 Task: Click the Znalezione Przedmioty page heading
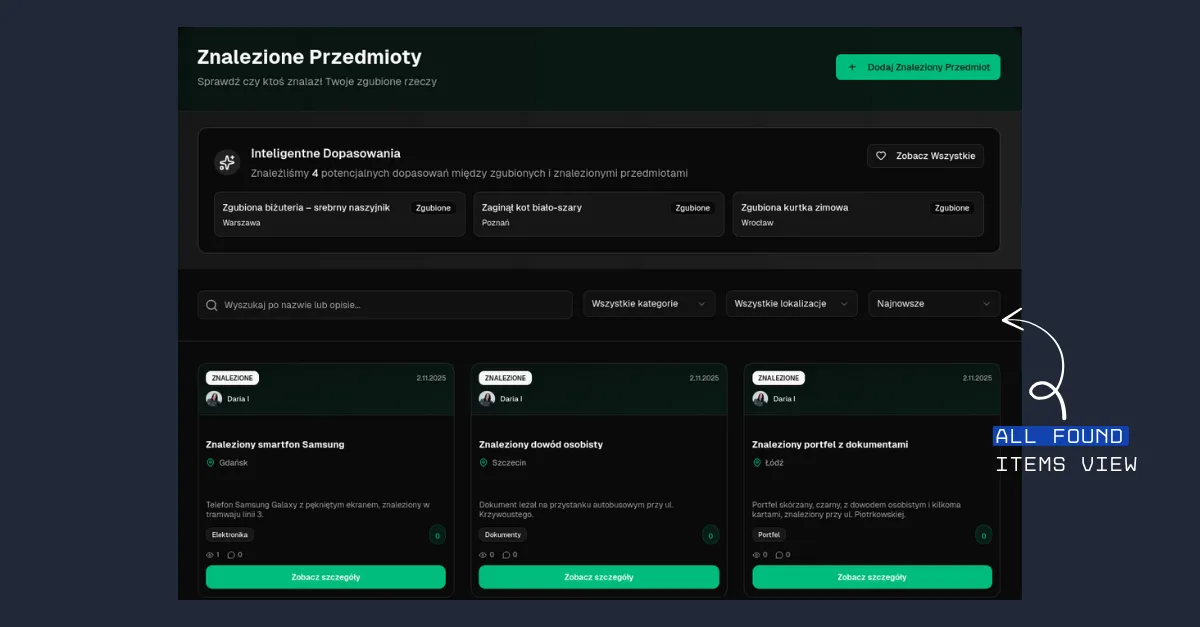pos(309,57)
